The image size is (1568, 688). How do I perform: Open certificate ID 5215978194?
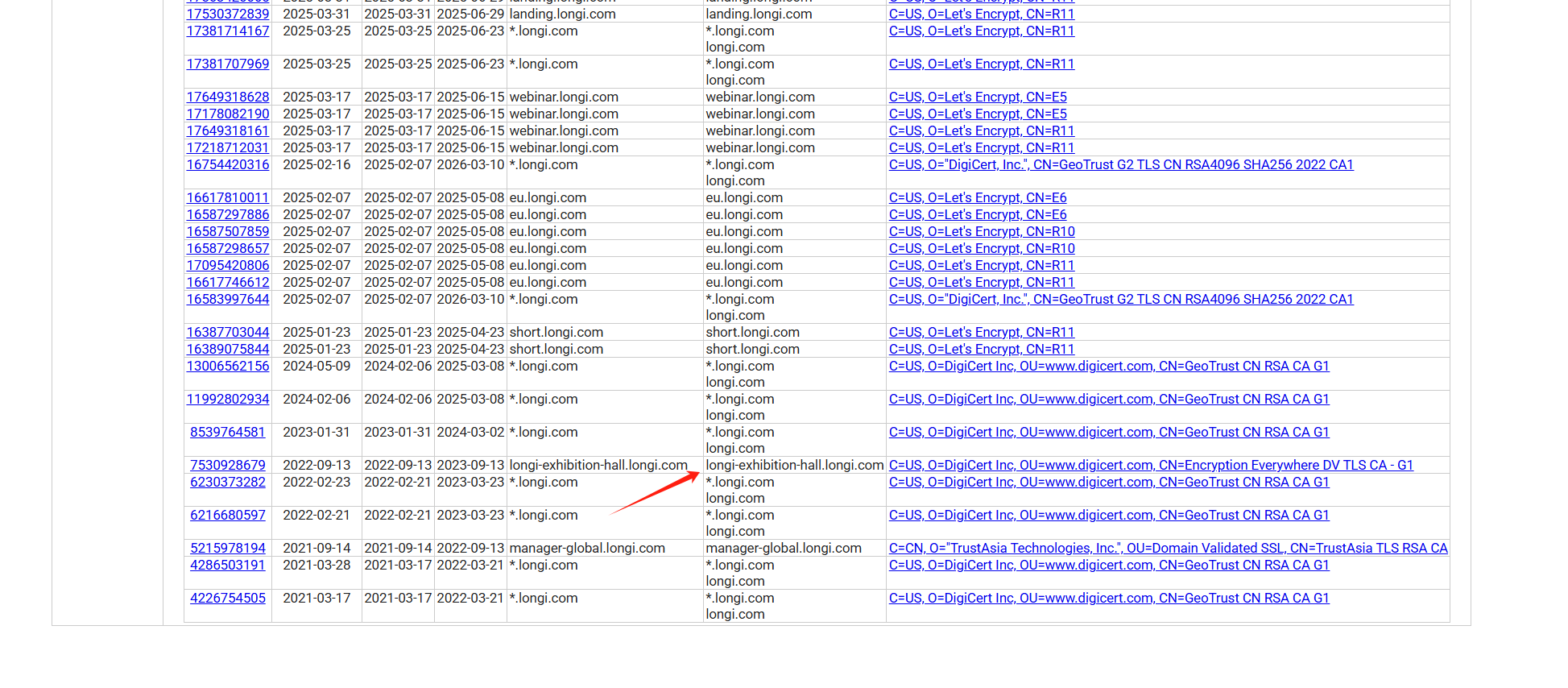[x=228, y=548]
